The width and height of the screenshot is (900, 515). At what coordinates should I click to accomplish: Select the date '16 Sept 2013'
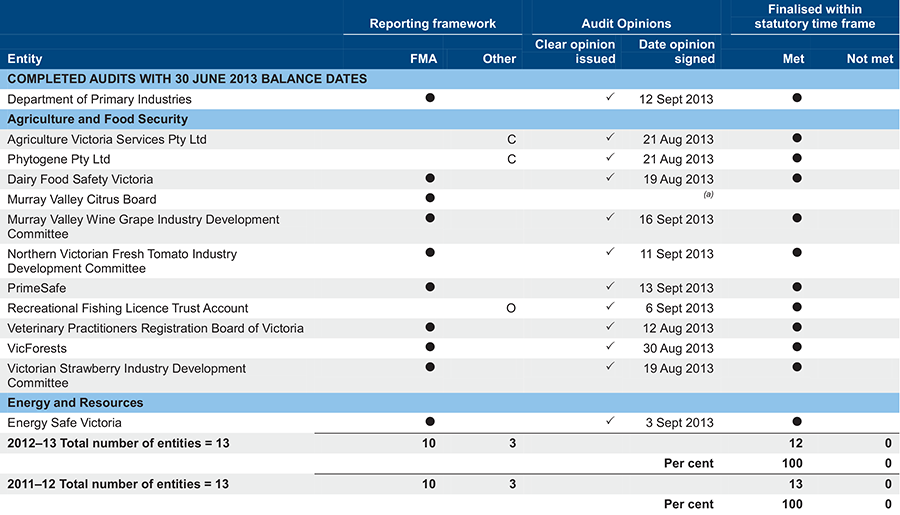pyautogui.click(x=676, y=220)
